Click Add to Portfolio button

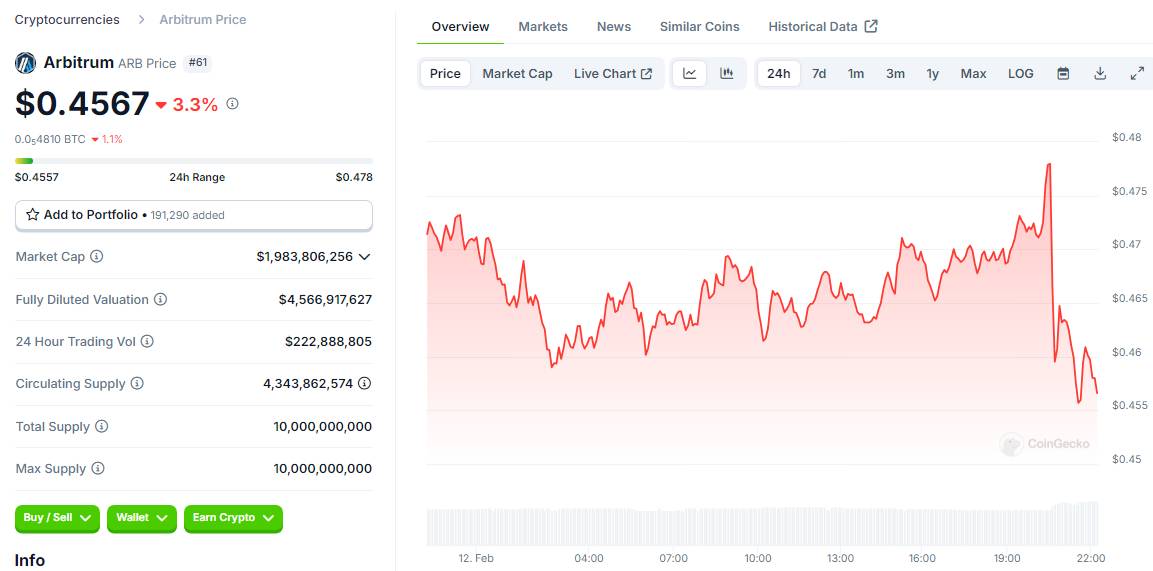click(x=193, y=215)
